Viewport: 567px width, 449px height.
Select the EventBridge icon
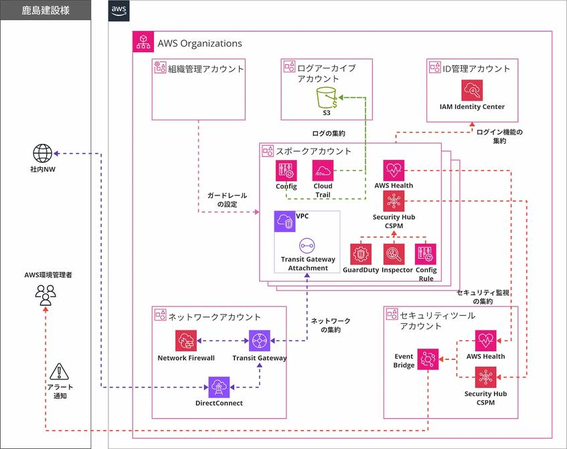(428, 359)
